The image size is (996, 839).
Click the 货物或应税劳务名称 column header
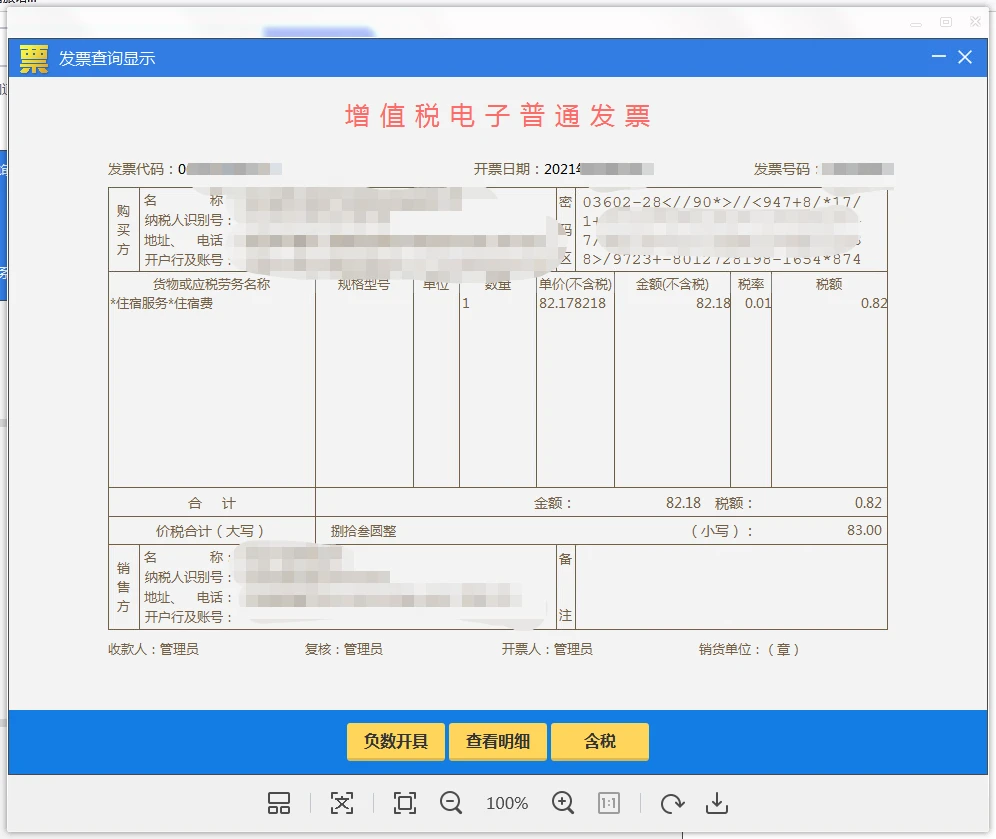tap(212, 284)
